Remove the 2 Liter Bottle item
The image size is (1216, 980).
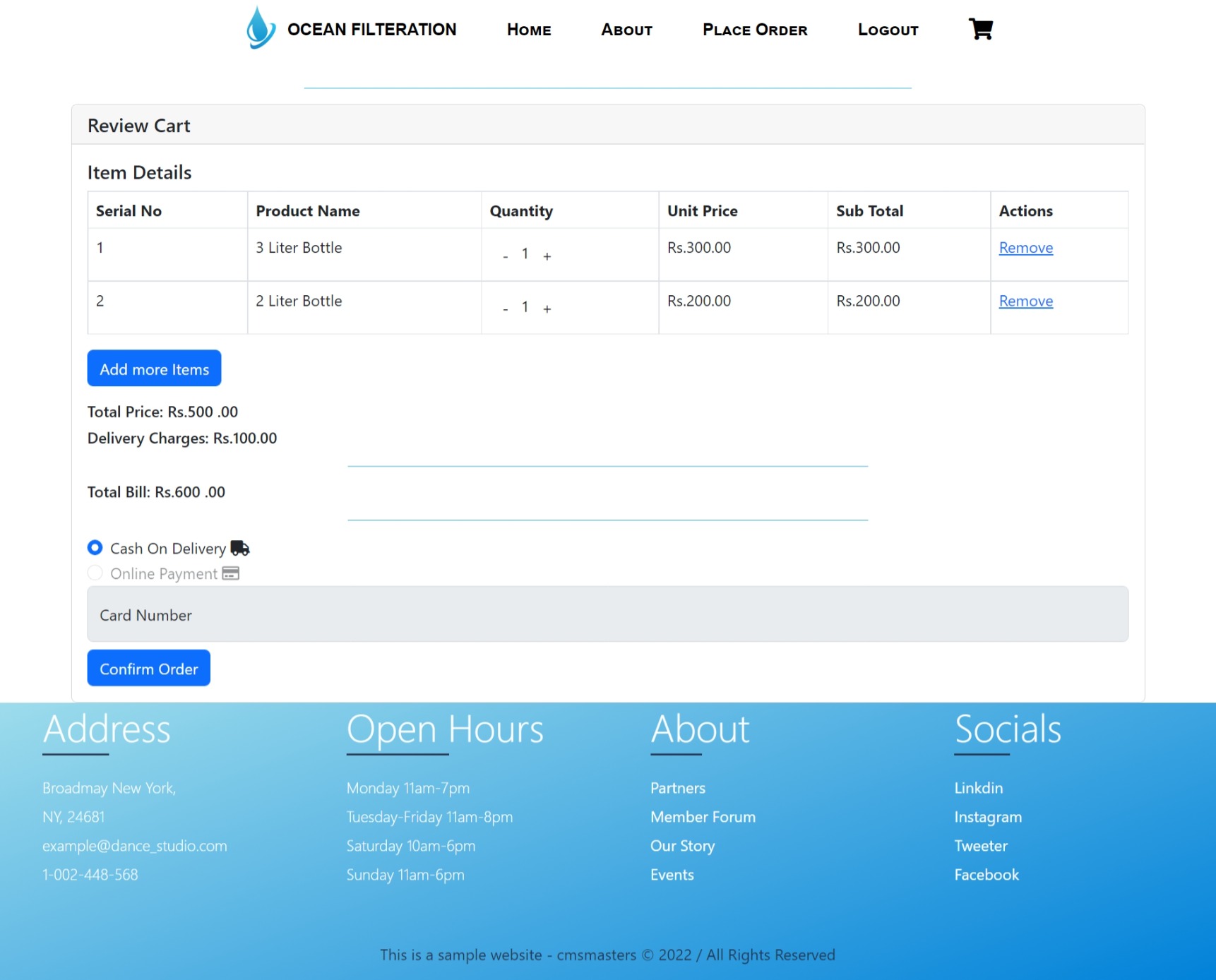(1025, 301)
